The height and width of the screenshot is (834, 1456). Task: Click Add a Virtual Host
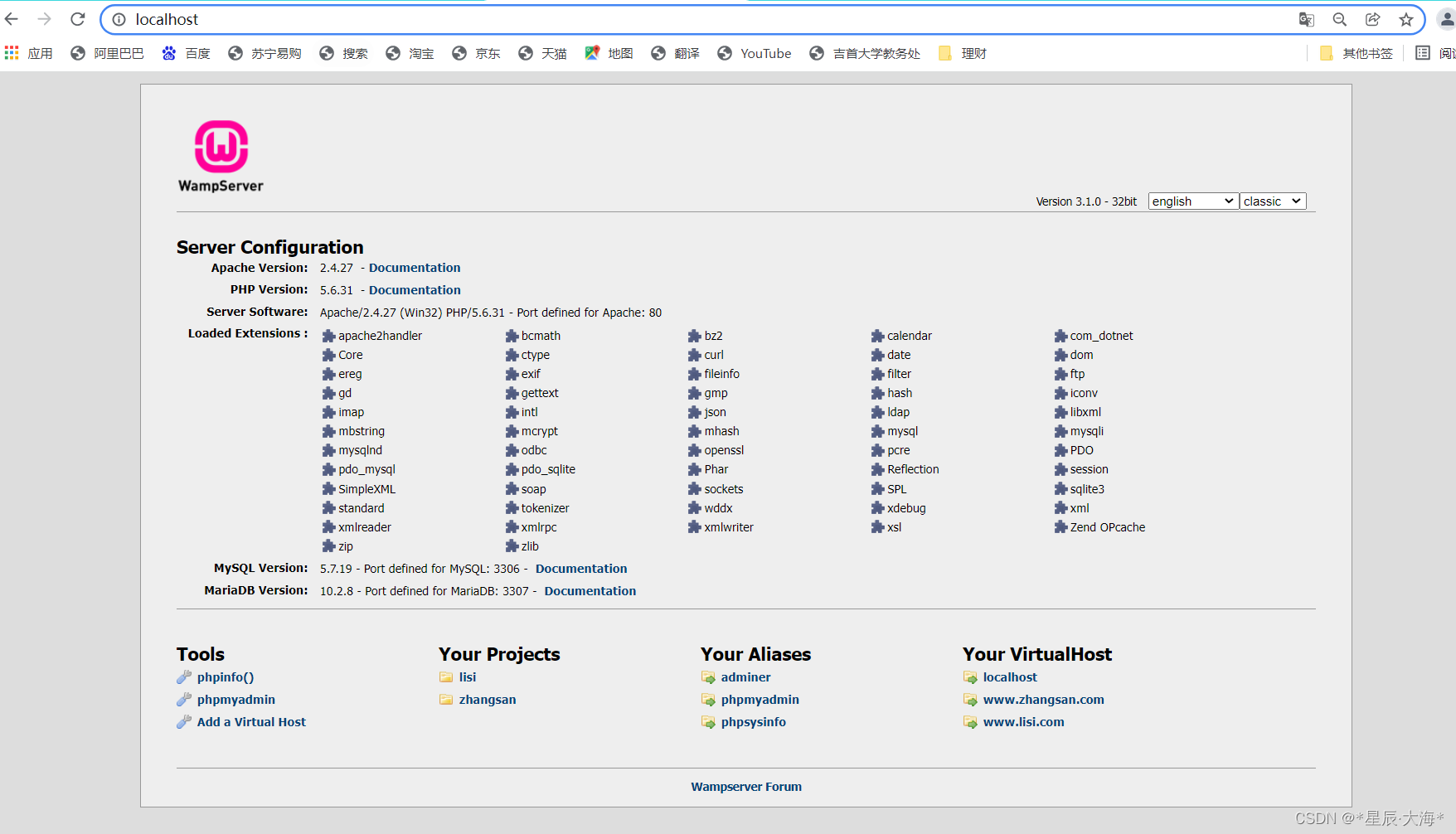click(251, 722)
